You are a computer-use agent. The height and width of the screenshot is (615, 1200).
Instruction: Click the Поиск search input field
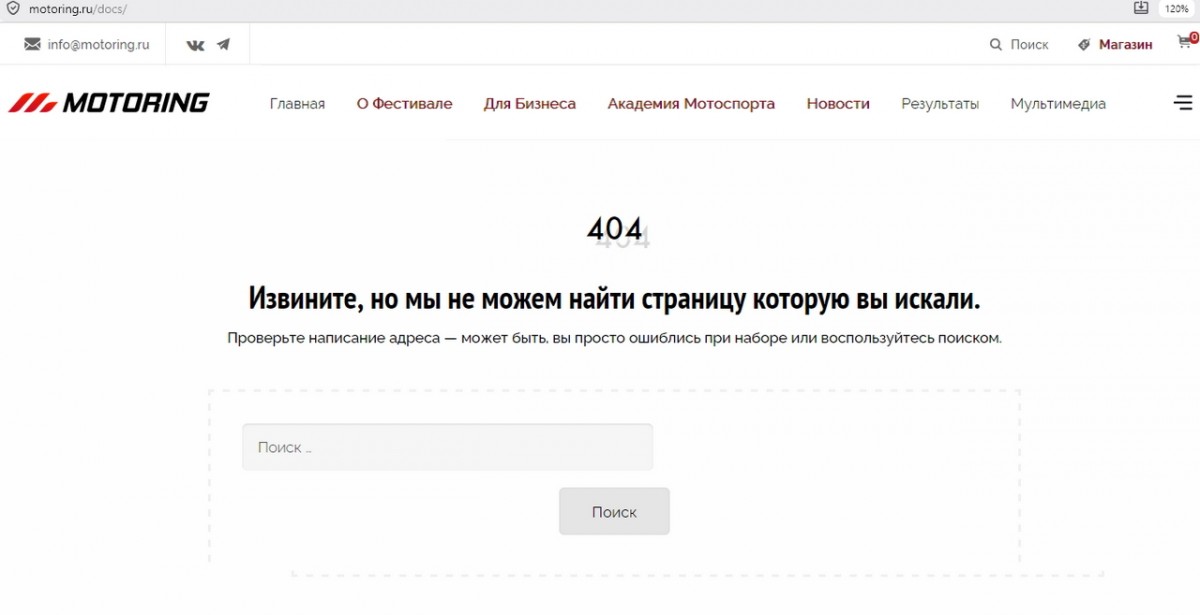tap(447, 447)
